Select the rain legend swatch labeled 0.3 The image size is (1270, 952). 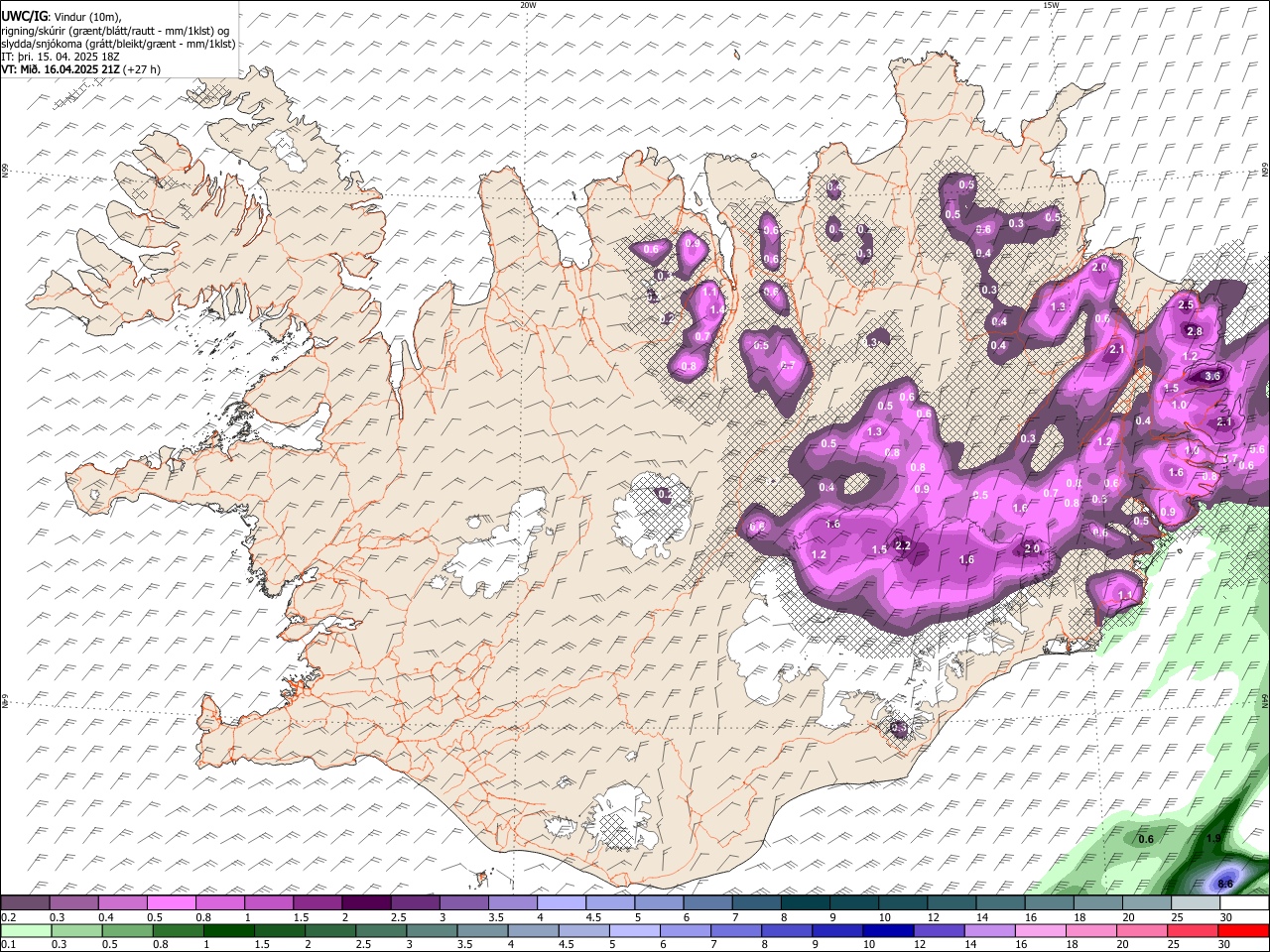[77, 930]
